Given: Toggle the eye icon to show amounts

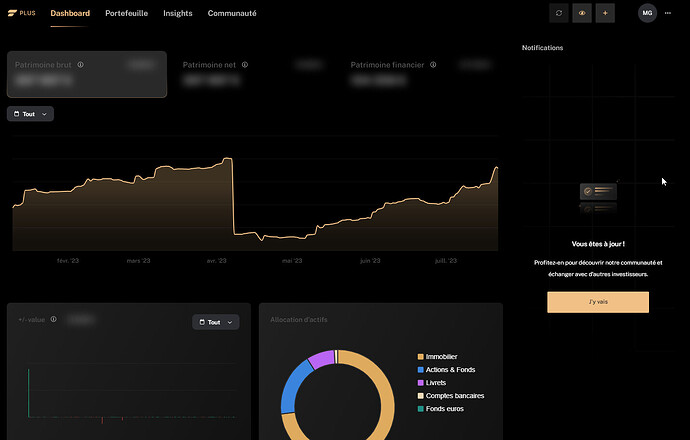Looking at the screenshot, I should pos(582,13).
